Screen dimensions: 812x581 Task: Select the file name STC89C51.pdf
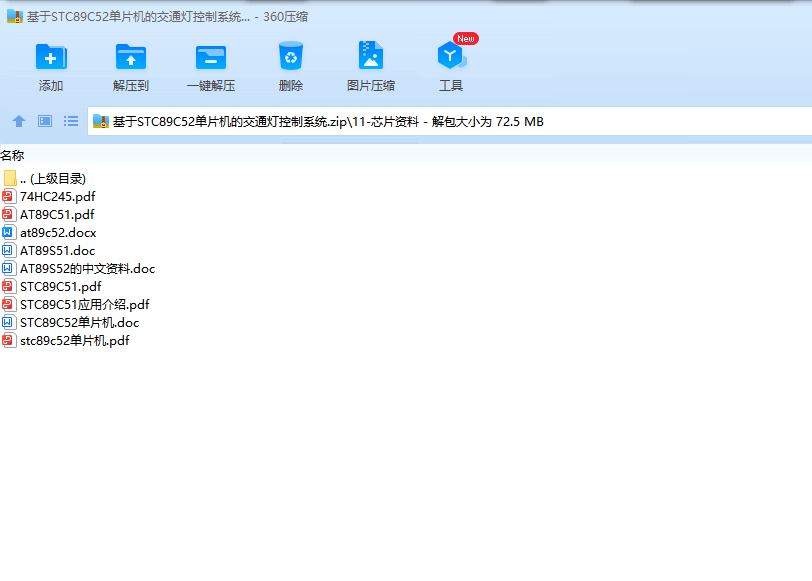(x=61, y=286)
